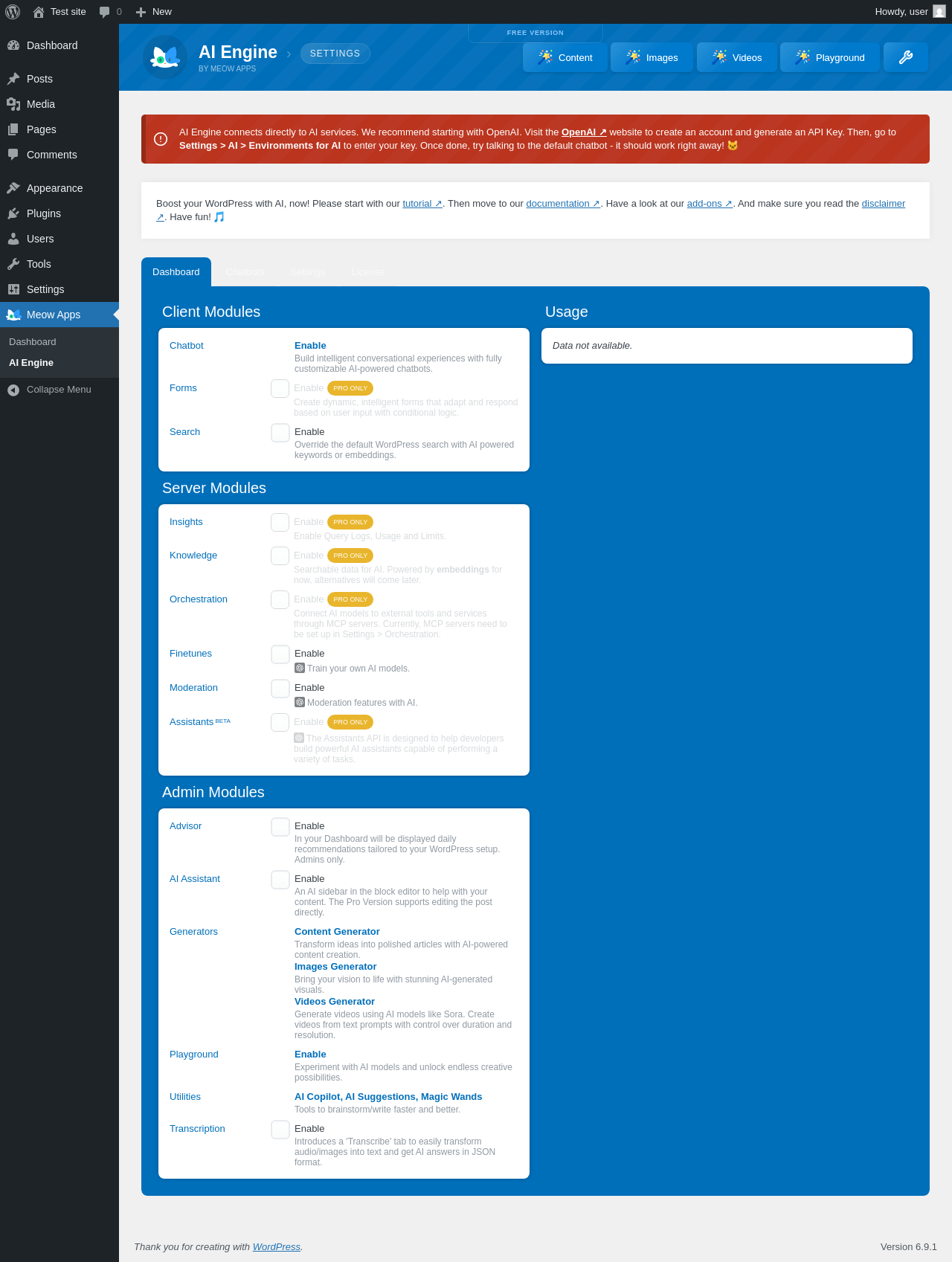Toggle the Insights Enable checkbox
Image resolution: width=952 pixels, height=1262 pixels.
pyautogui.click(x=280, y=522)
